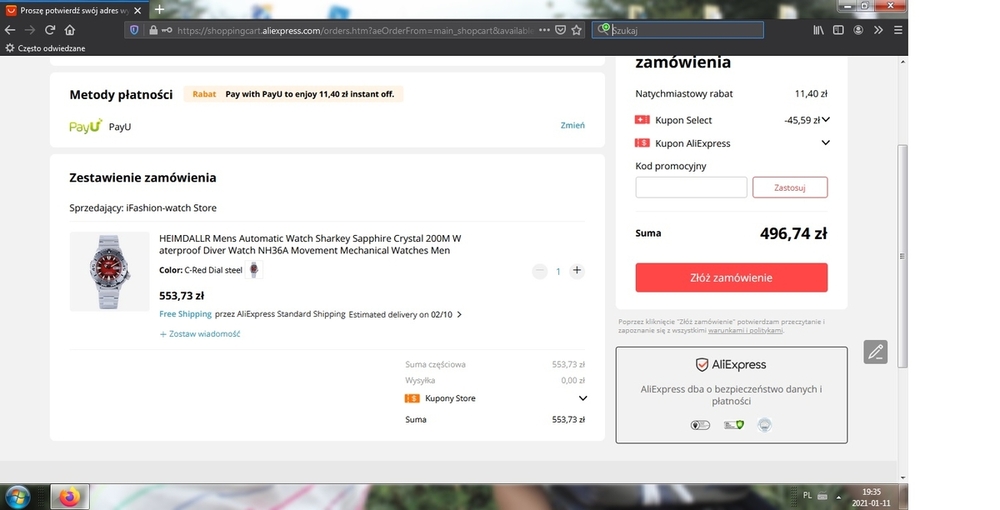Expand the Kupon Select dropdown arrow
This screenshot has height=510, width=1000.
coord(826,120)
